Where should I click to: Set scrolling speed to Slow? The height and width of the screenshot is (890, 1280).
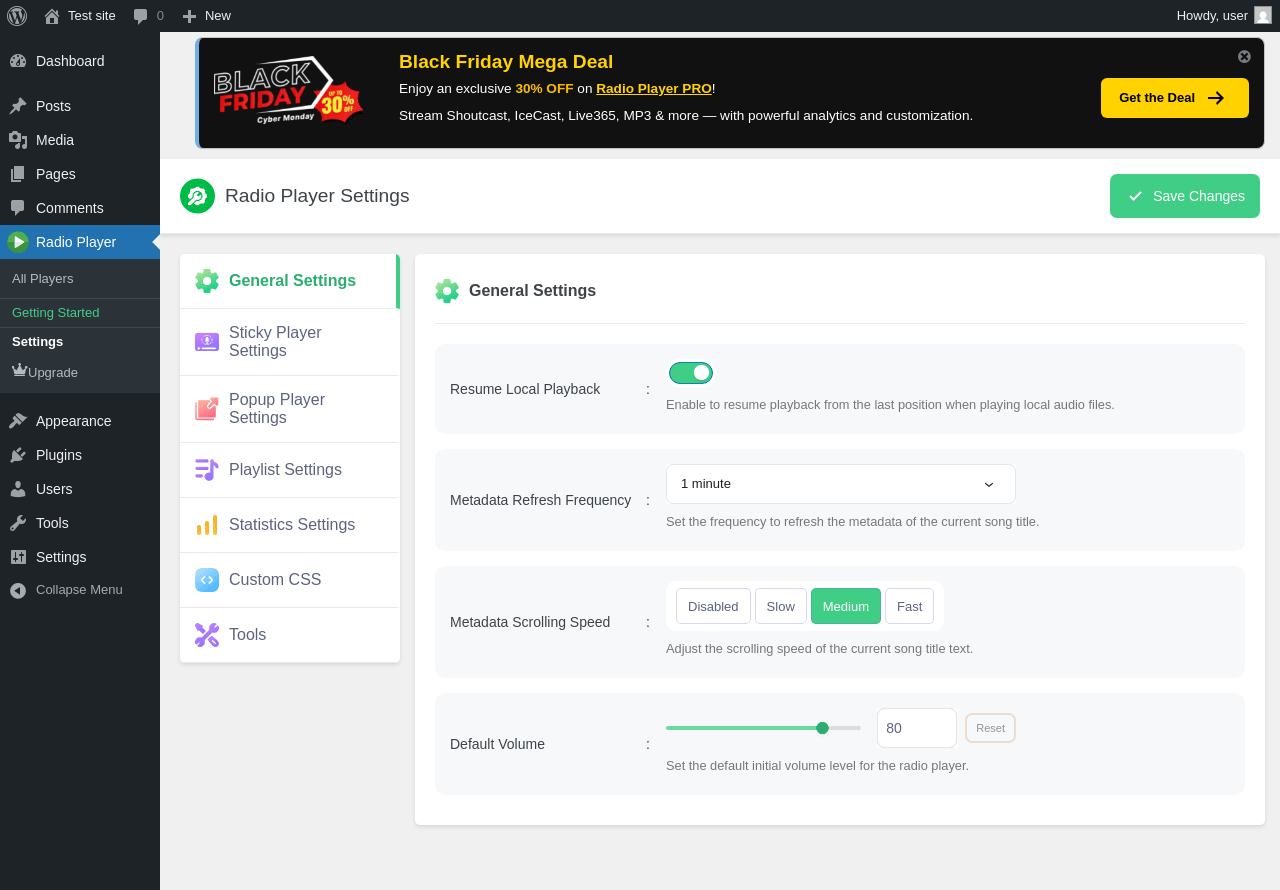[x=781, y=606]
